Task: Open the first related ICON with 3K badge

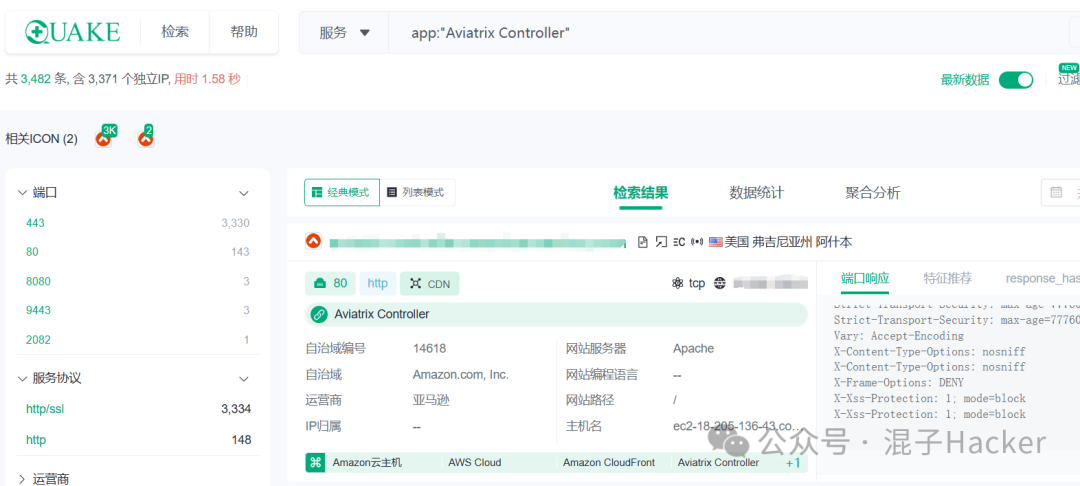Action: click(104, 138)
